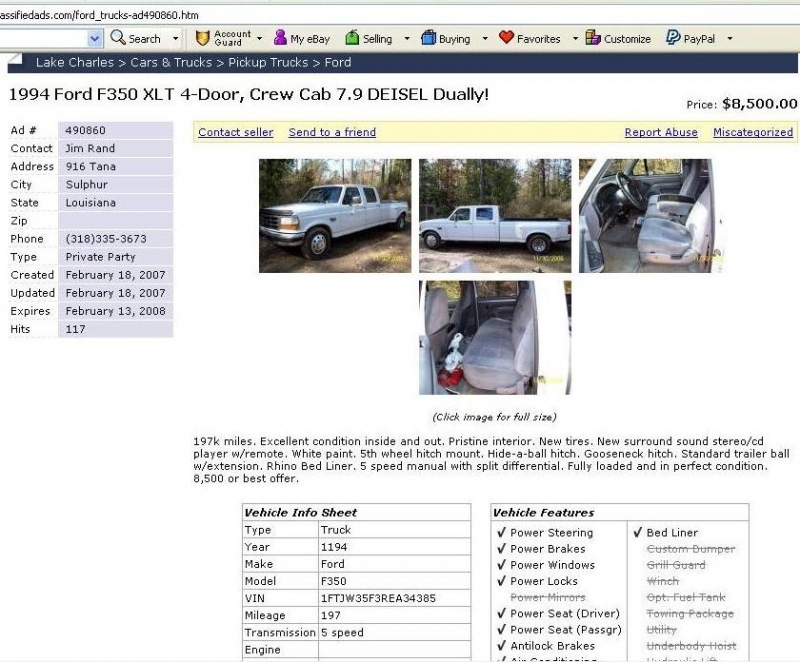800x662 pixels.
Task: Expand the Buying dropdown arrow
Action: tap(485, 39)
